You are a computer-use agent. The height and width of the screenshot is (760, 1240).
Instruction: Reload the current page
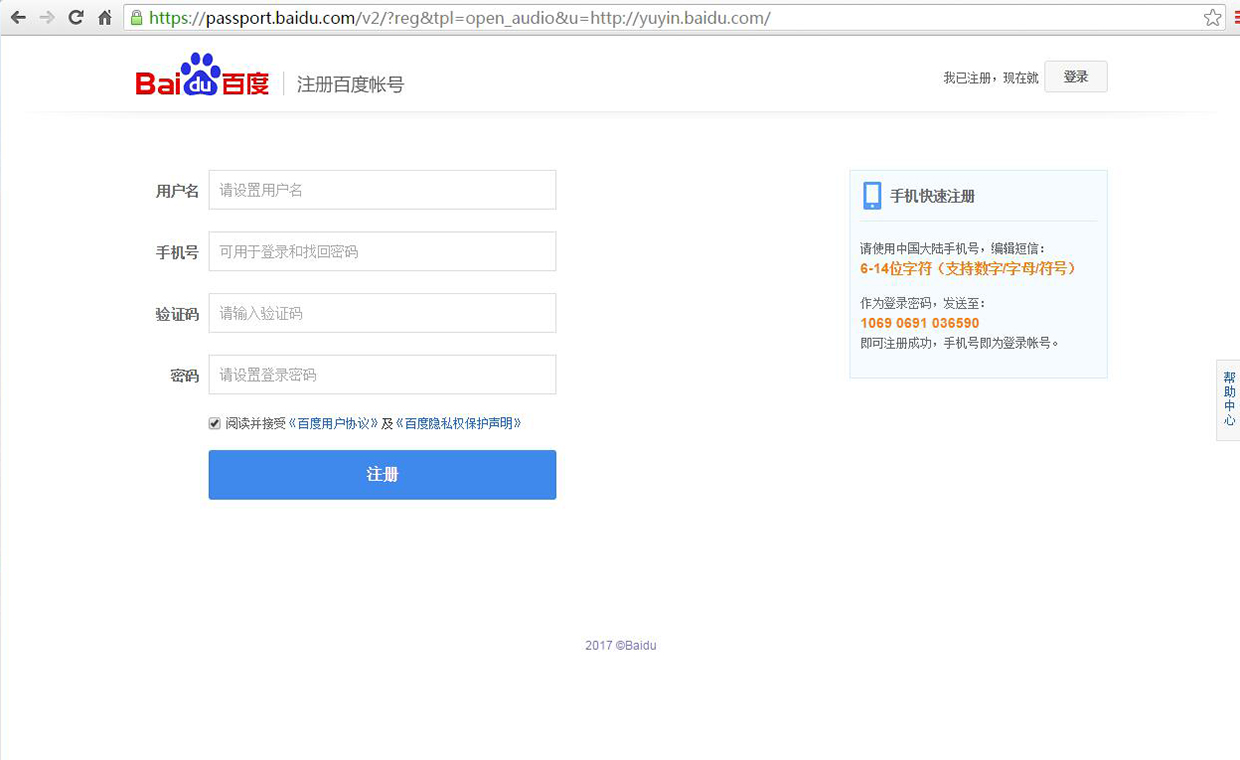[x=75, y=18]
